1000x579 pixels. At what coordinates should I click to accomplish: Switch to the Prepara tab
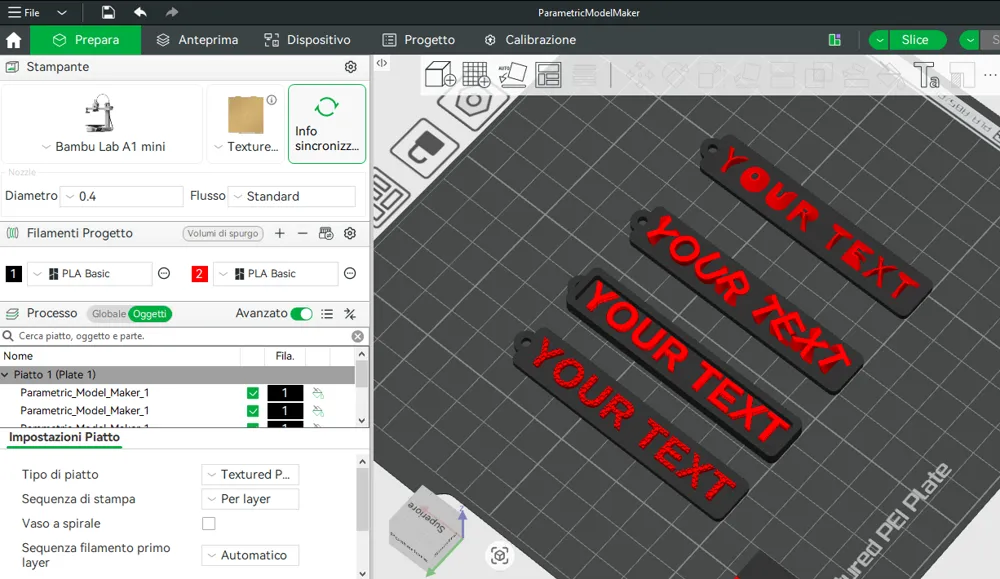click(85, 40)
